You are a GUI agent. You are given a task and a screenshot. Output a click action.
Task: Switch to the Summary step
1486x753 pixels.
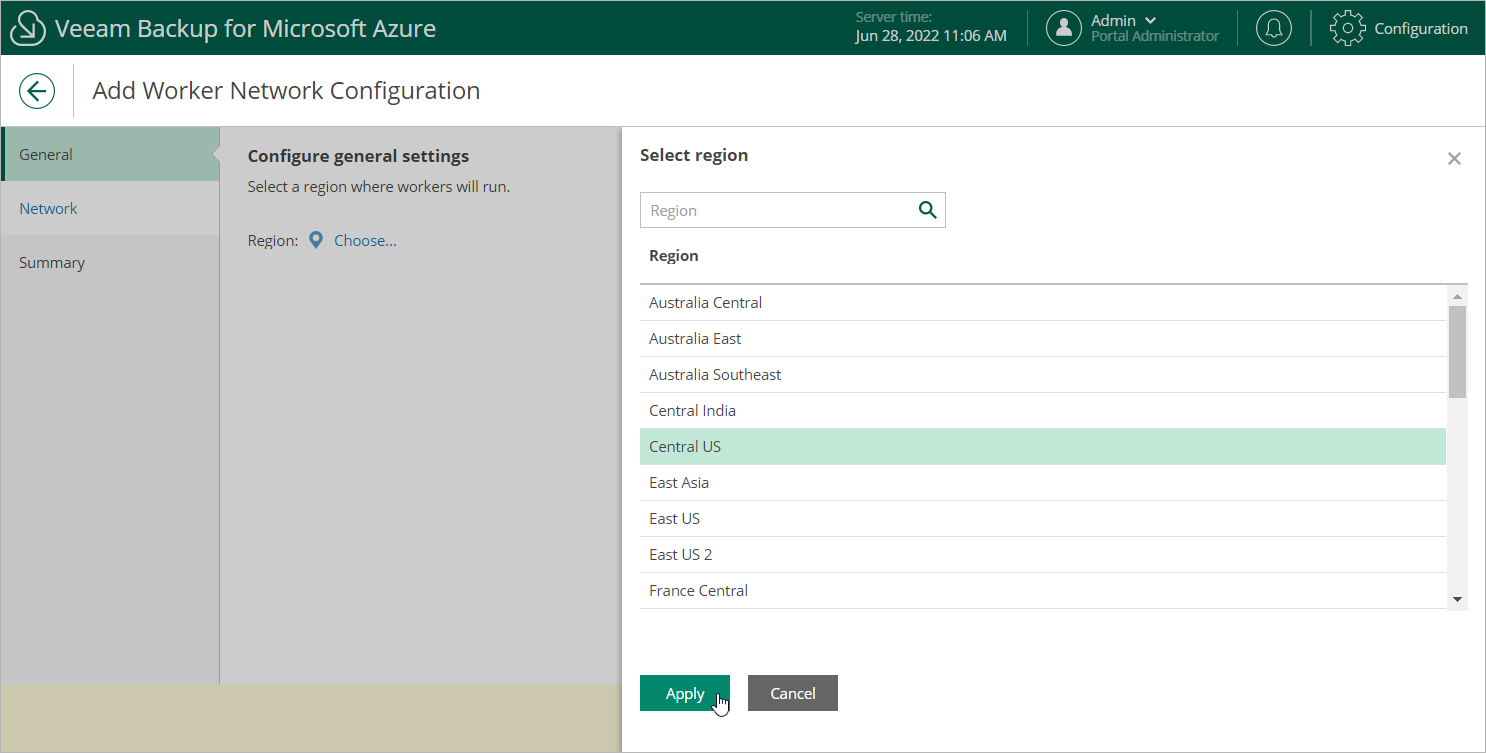click(x=52, y=262)
